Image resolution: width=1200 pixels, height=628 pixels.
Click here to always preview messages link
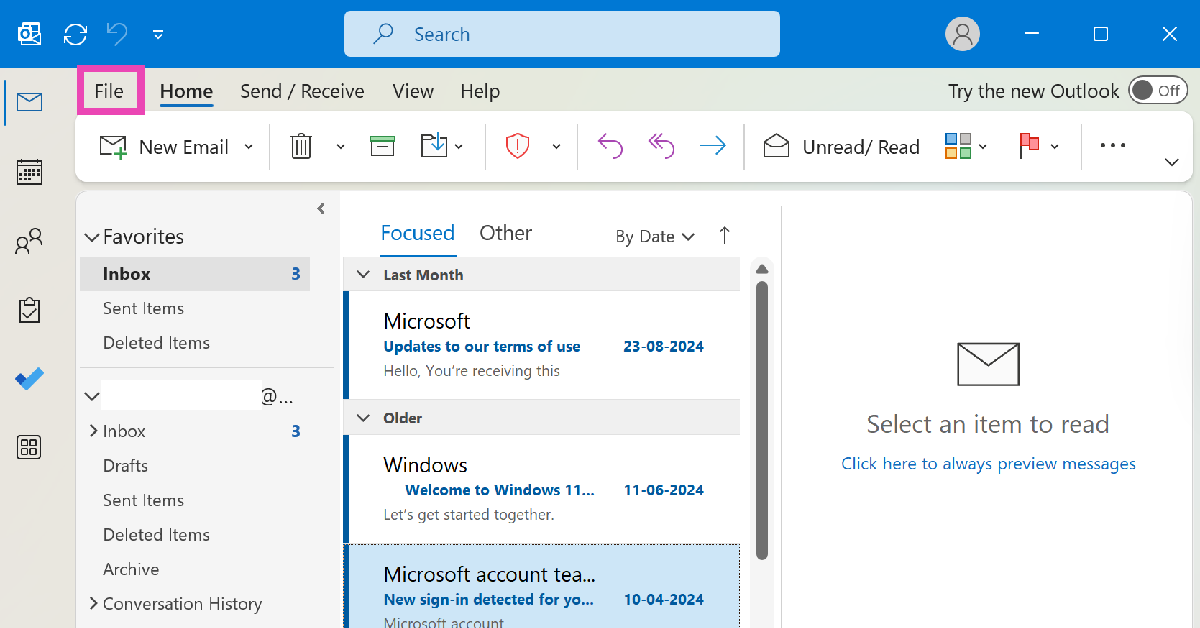988,464
